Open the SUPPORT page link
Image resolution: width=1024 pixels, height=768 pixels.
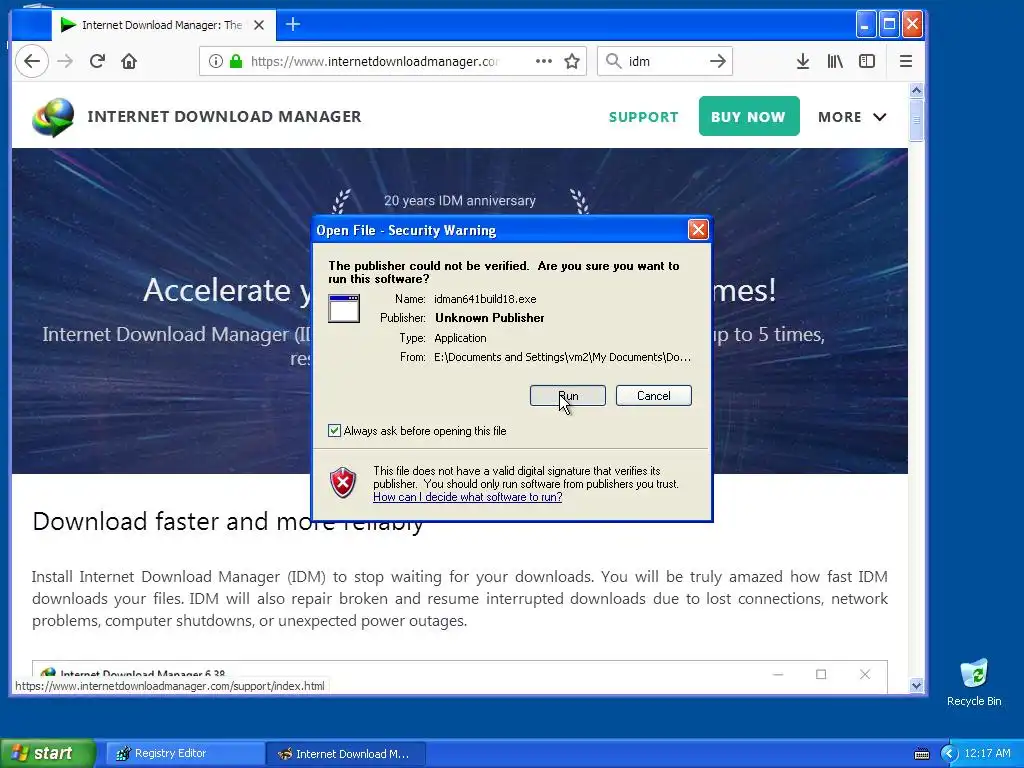point(643,117)
